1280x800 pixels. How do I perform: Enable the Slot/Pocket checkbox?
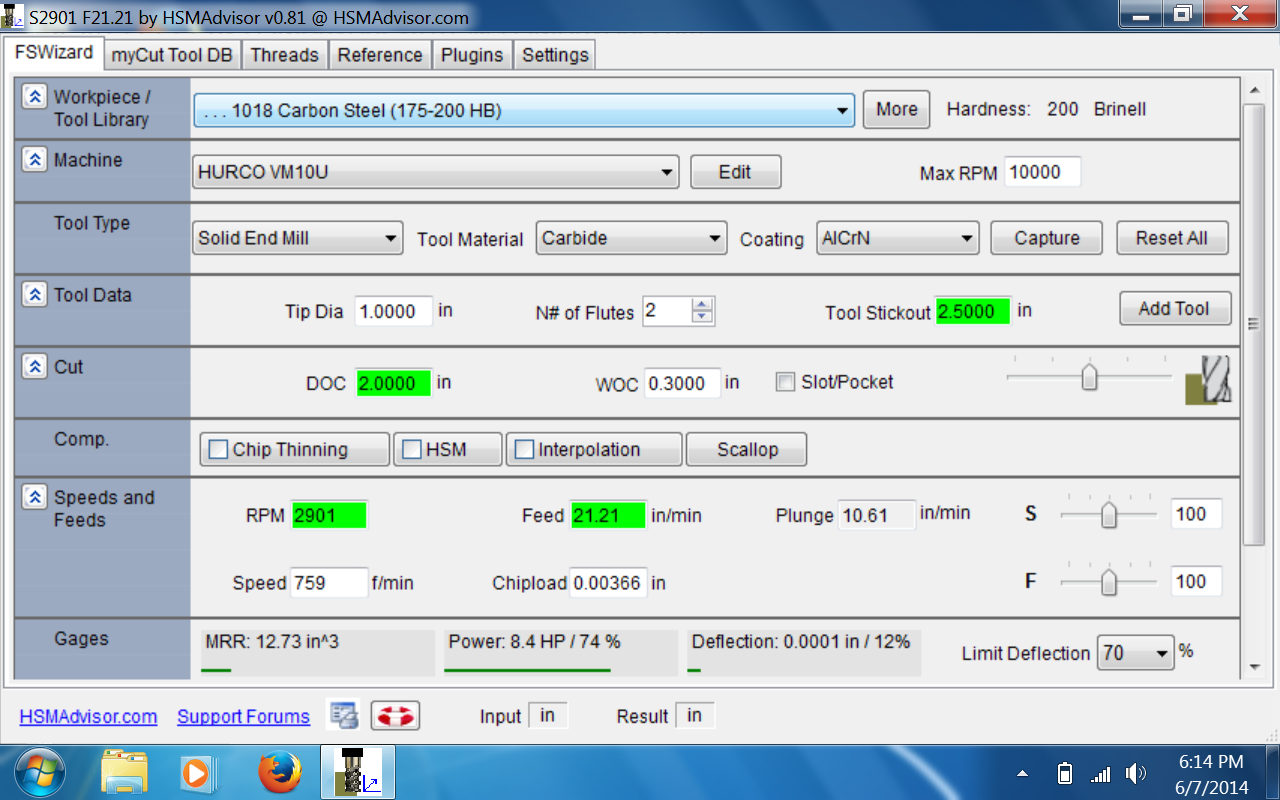(786, 382)
